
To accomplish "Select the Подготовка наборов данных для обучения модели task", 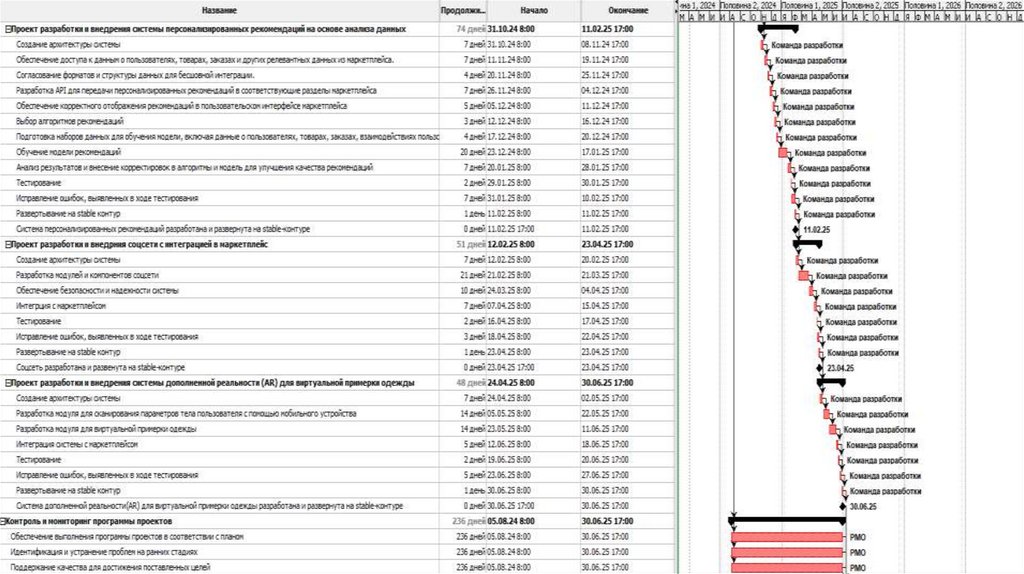I will point(227,137).
